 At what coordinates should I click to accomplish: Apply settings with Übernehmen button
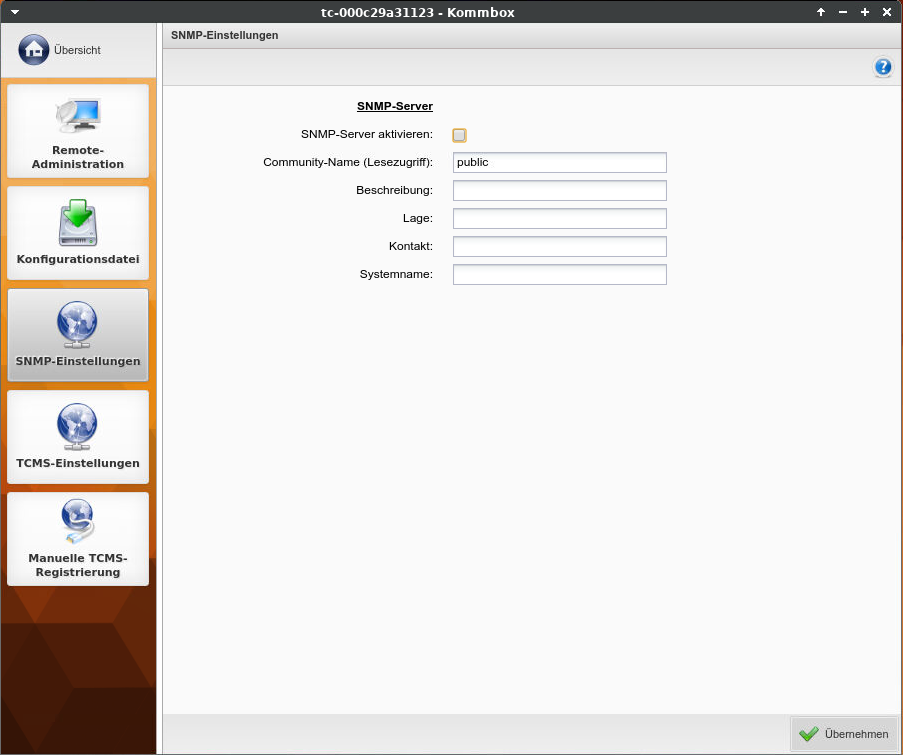click(844, 734)
